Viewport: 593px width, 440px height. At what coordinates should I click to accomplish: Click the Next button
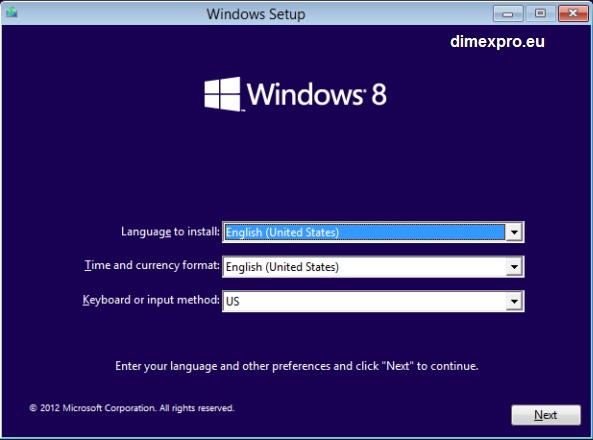pyautogui.click(x=546, y=415)
